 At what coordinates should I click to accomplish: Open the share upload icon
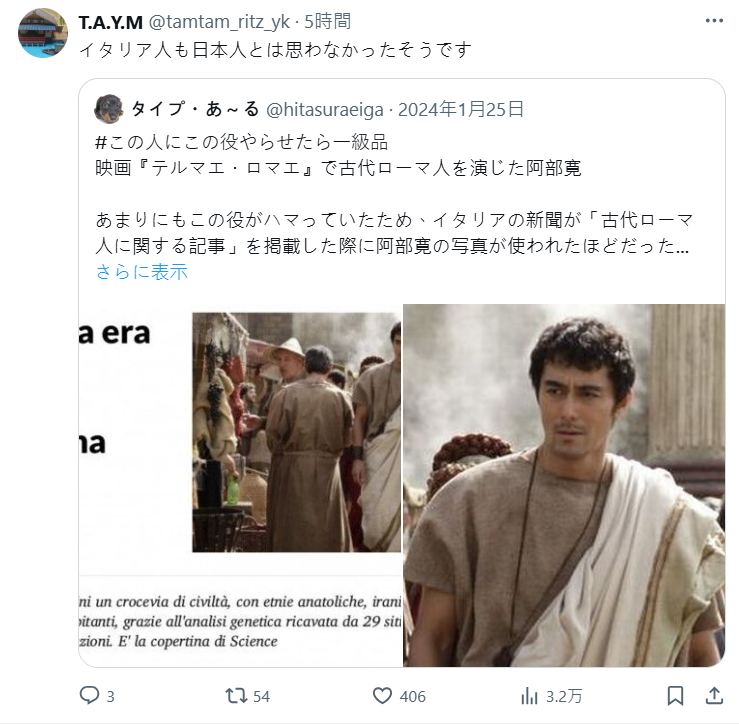coord(714,696)
